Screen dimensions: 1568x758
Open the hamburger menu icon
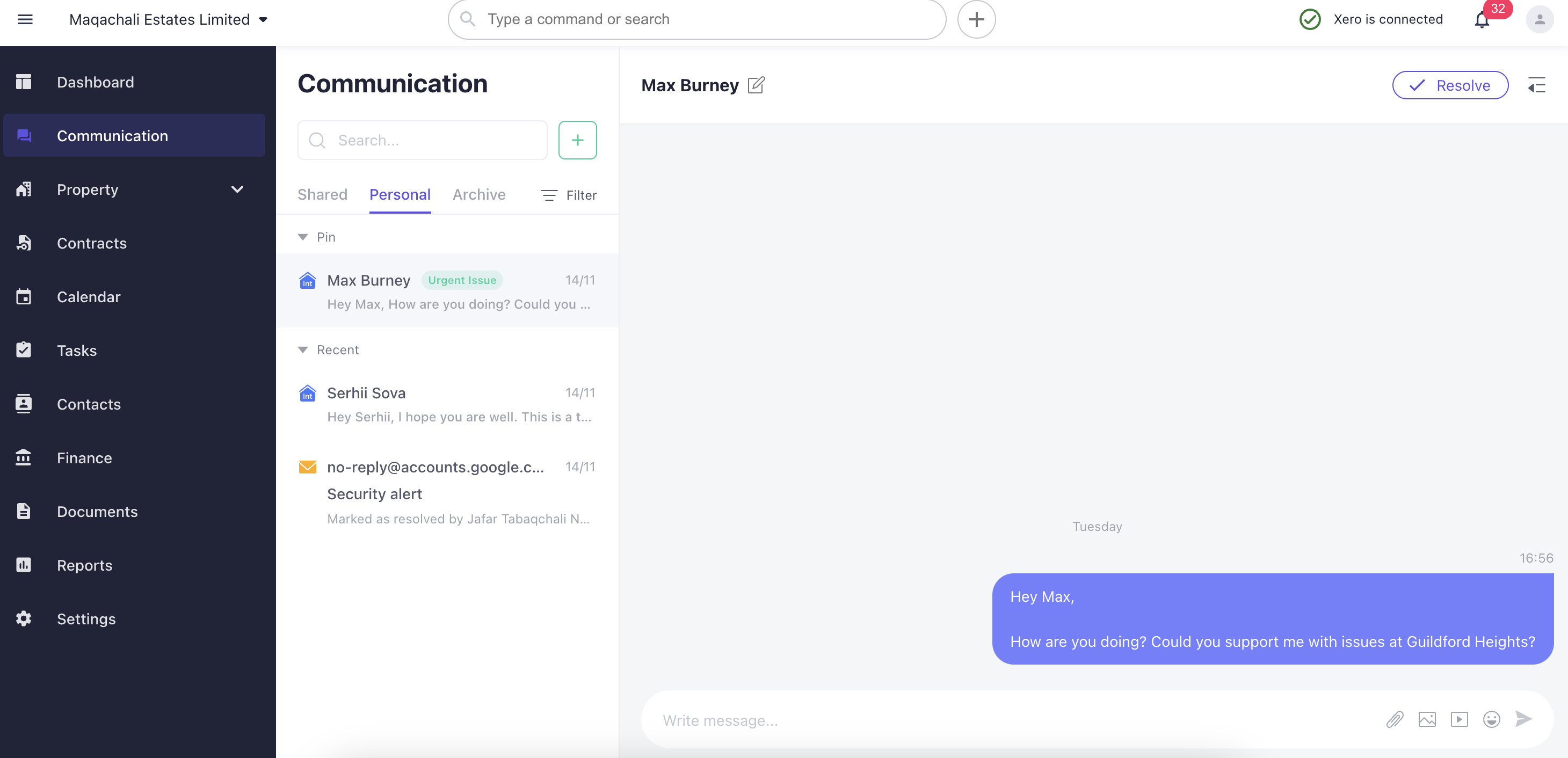(x=25, y=19)
